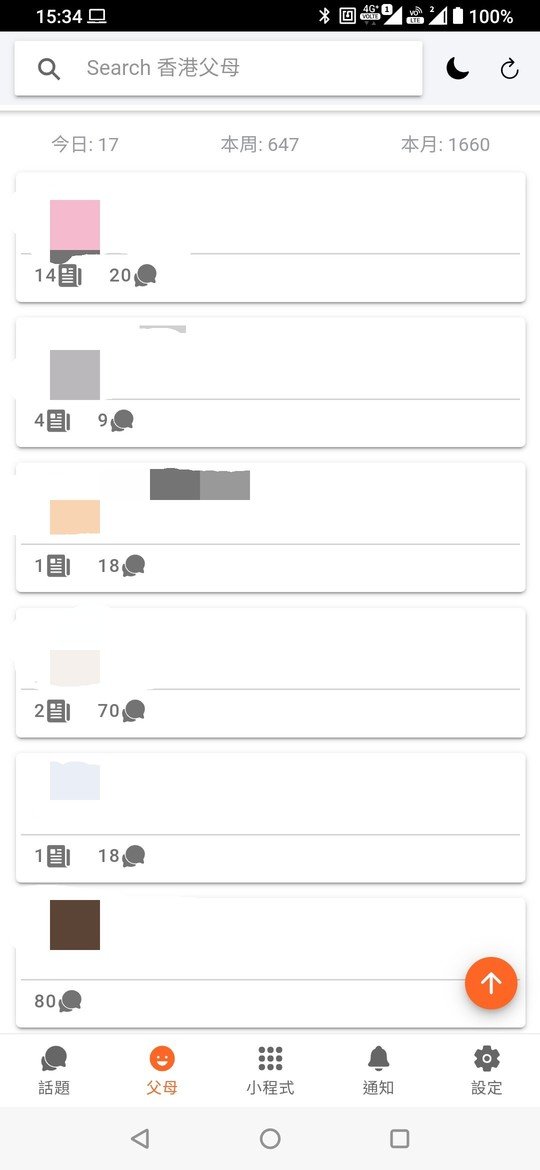The image size is (540, 1170).
Task: Focus the Search 香港父母 input field
Action: coord(218,68)
